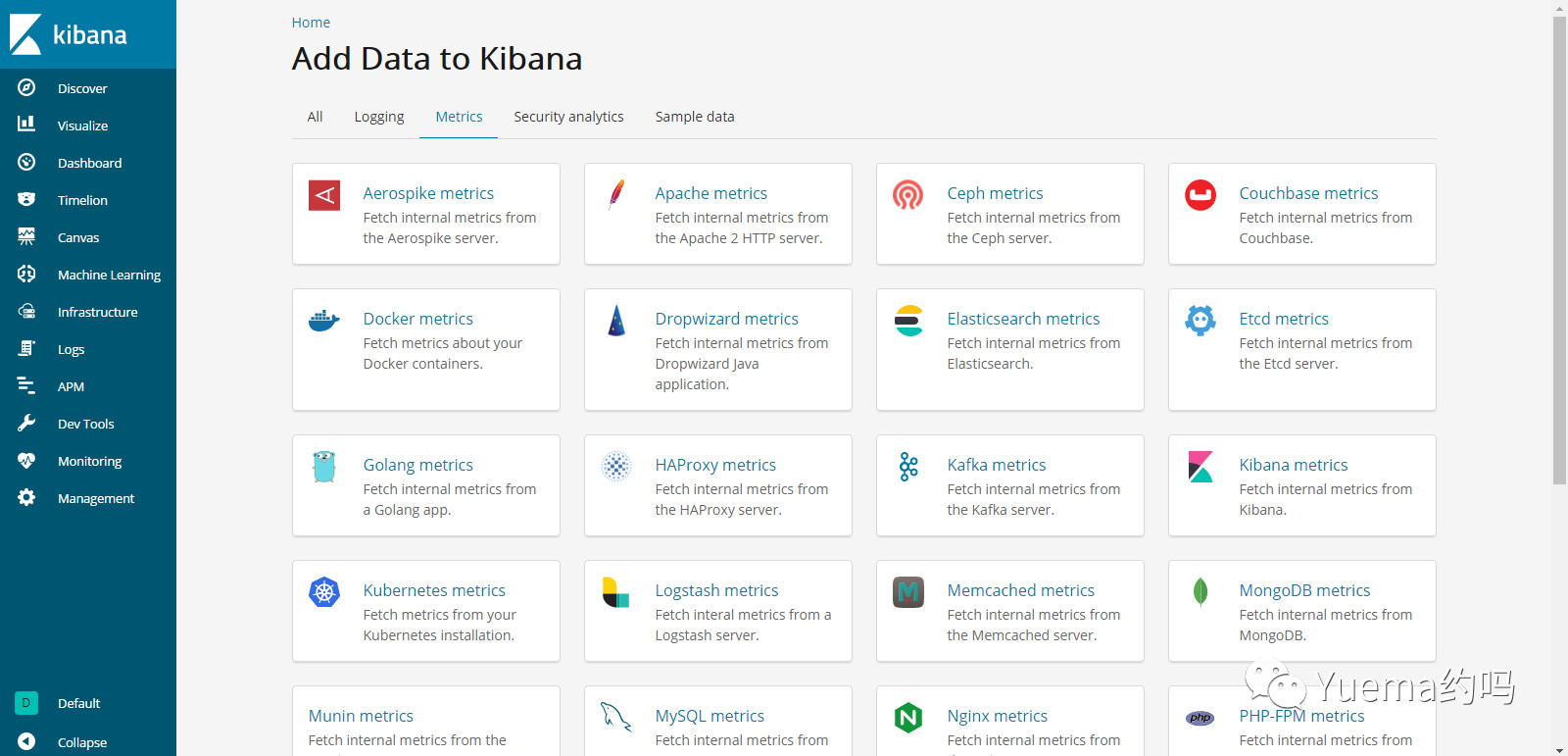Click the Aerospike logo icon
This screenshot has height=756, width=1568.
(x=324, y=195)
